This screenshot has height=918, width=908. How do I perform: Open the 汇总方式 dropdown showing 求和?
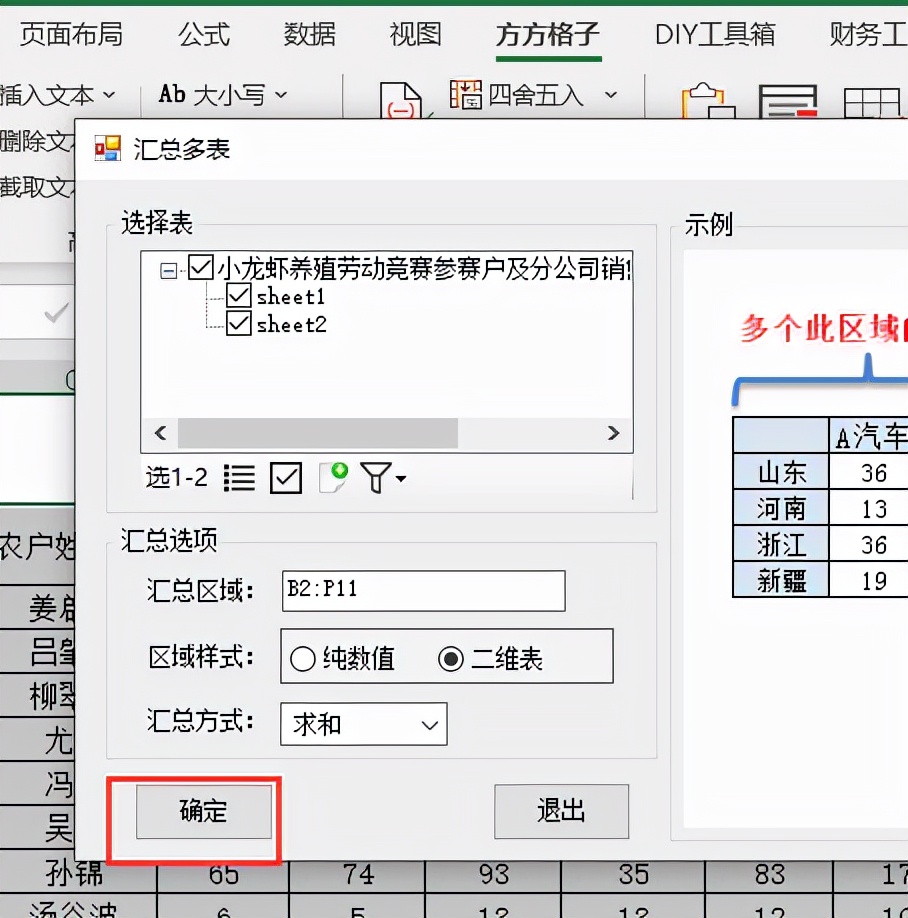(362, 724)
